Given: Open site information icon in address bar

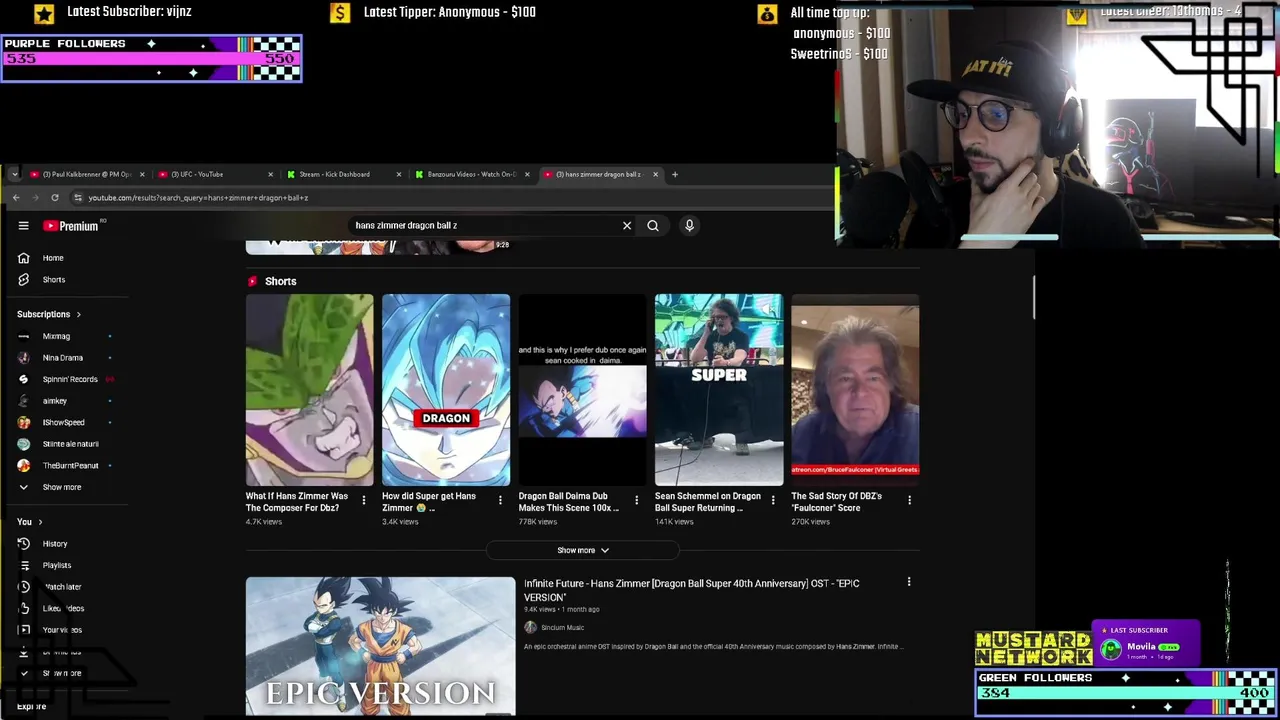Looking at the screenshot, I should pyautogui.click(x=78, y=198).
